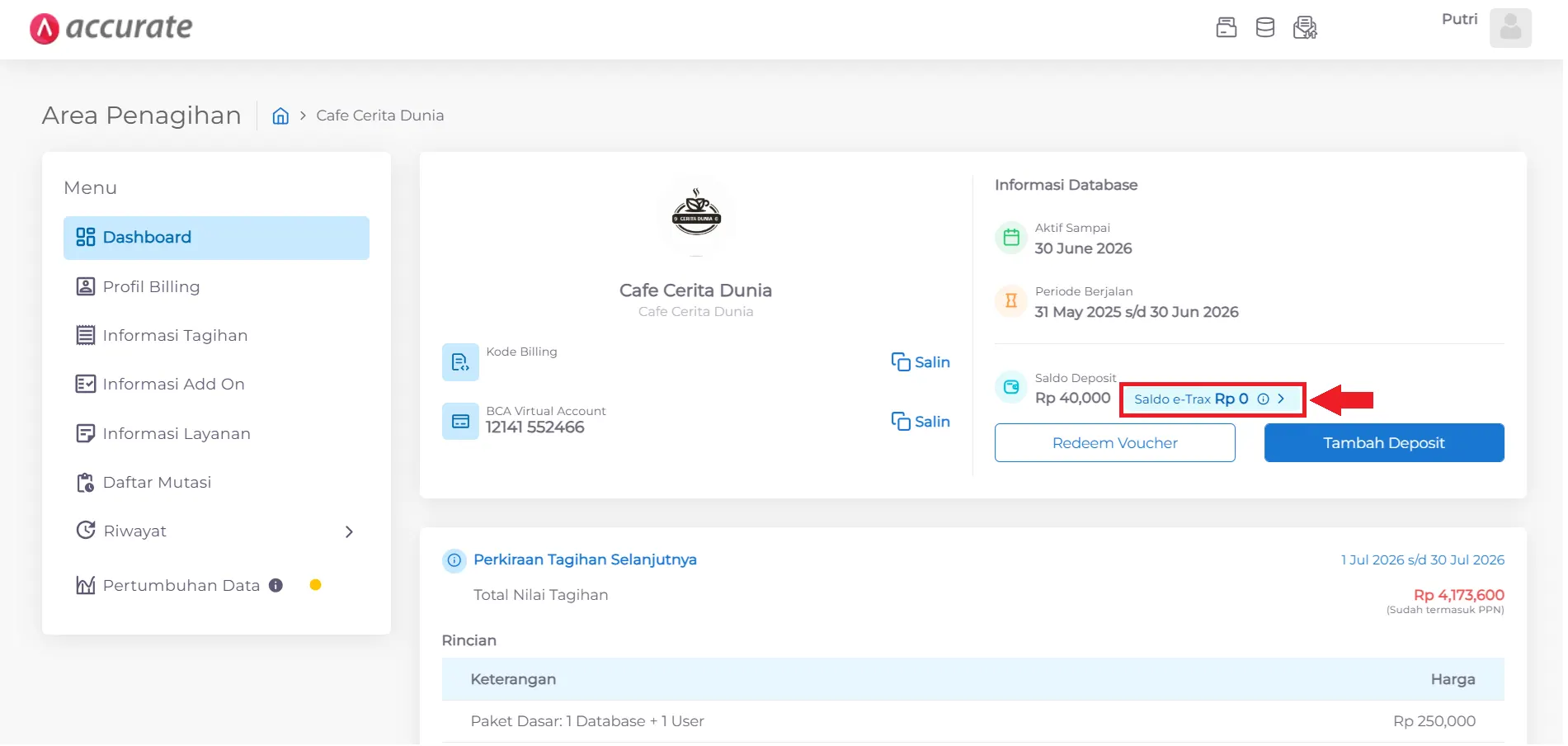
Task: Open Profil Billing menu item
Action: tap(151, 287)
